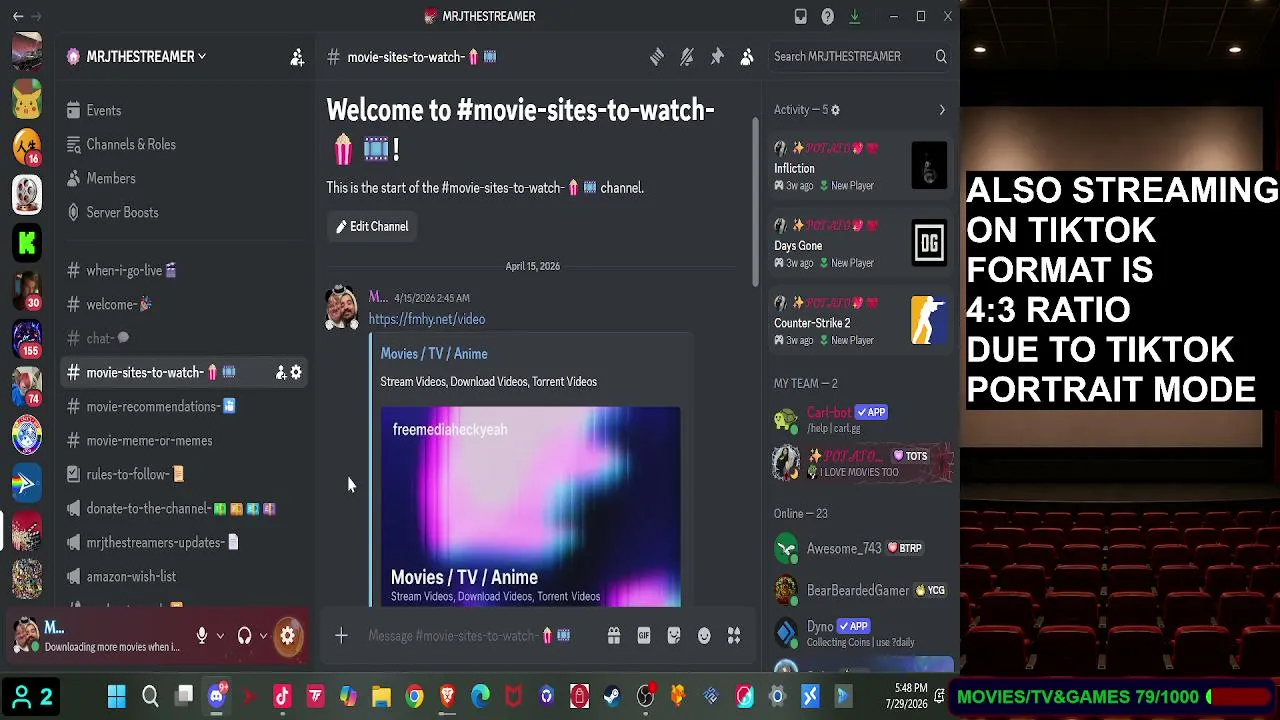1280x720 pixels.
Task: Click the freemediaheckyeah embed image
Action: click(531, 506)
